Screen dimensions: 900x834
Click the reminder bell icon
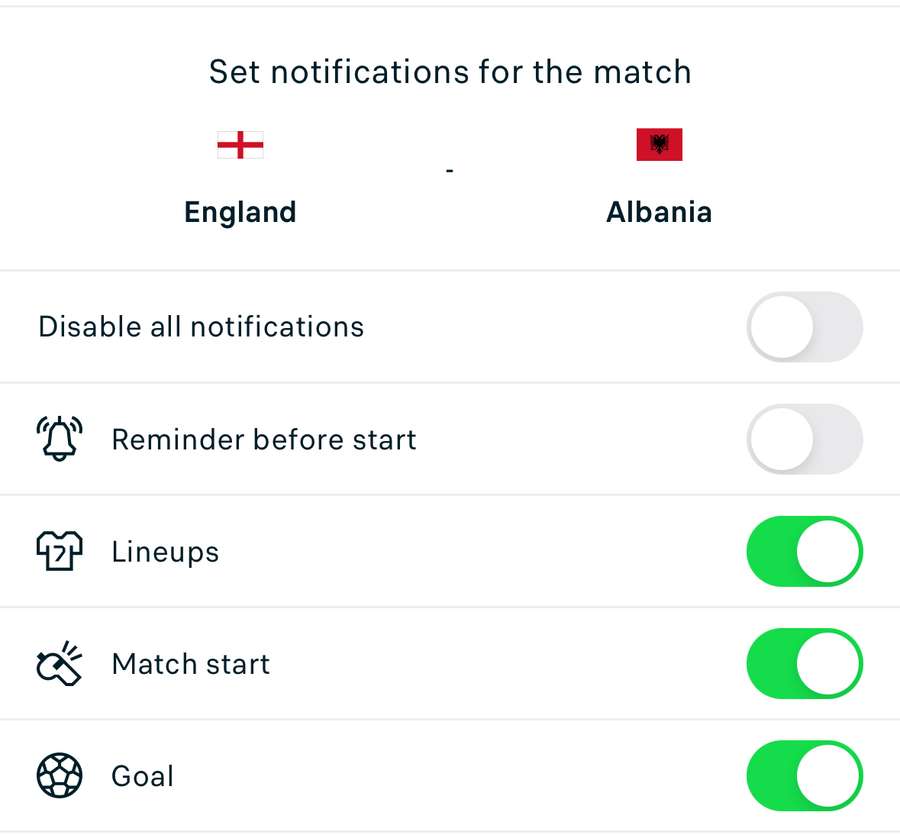click(59, 439)
